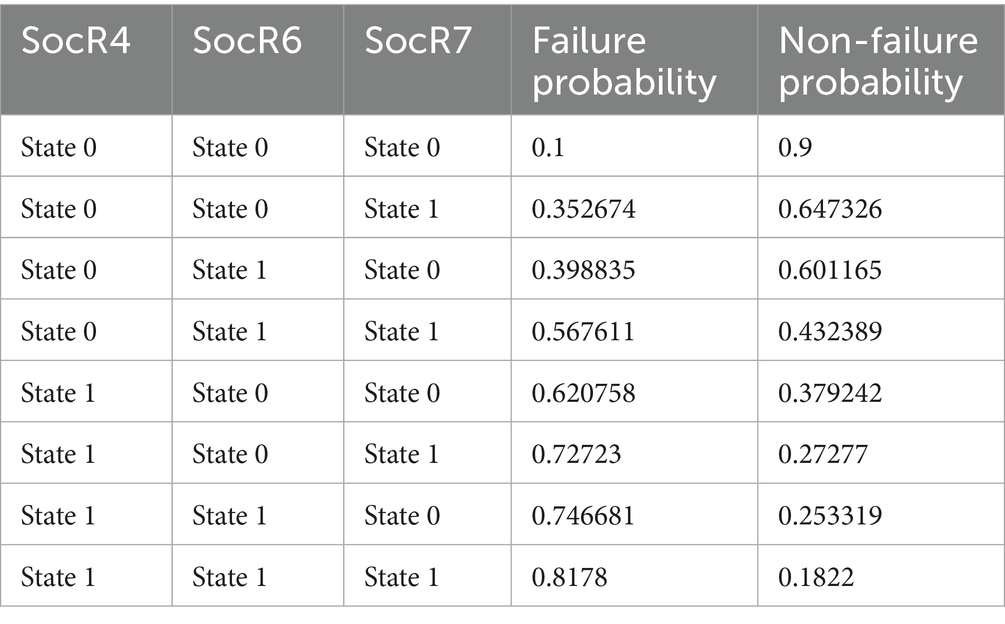Viewport: 1005px width, 624px height.
Task: Select the cell containing 0.352674
Action: [582, 210]
